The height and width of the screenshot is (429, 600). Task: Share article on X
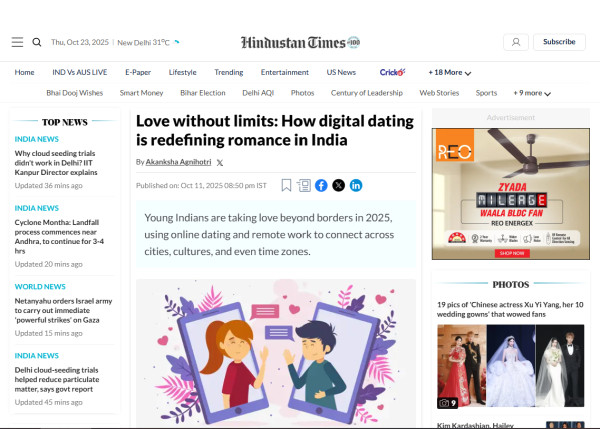(x=338, y=185)
